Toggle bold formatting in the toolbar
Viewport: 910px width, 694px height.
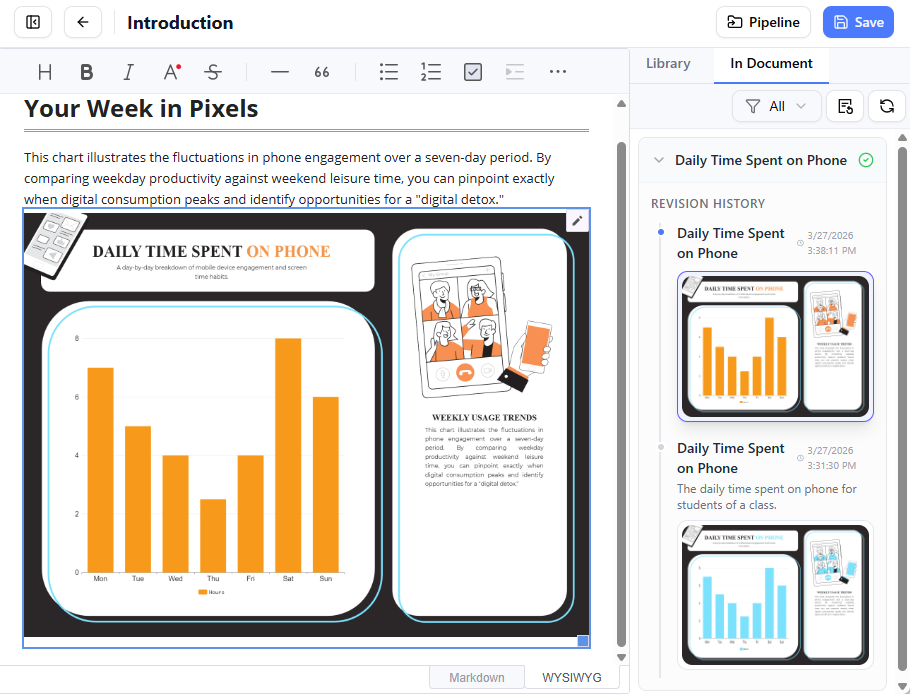point(86,71)
